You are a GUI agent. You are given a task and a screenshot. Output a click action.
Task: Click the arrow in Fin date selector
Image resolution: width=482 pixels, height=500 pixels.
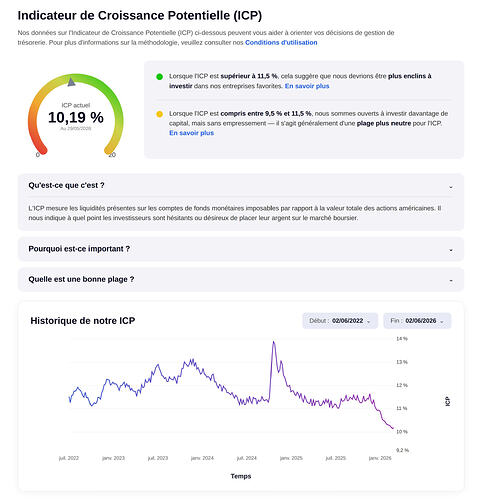coord(442,322)
